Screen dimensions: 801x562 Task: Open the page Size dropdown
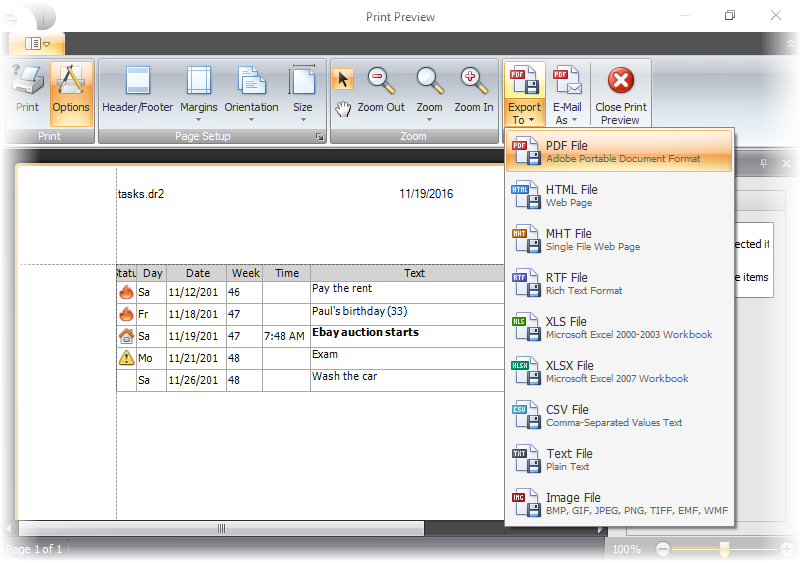pyautogui.click(x=302, y=93)
